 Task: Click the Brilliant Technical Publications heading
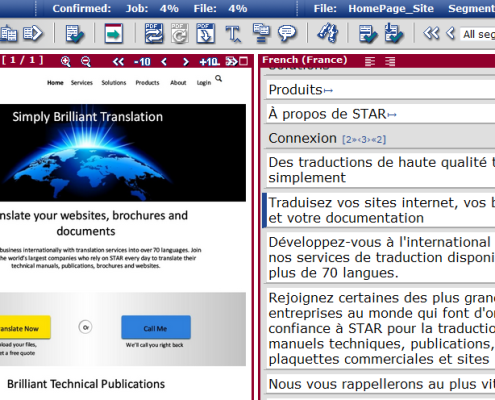point(86,384)
